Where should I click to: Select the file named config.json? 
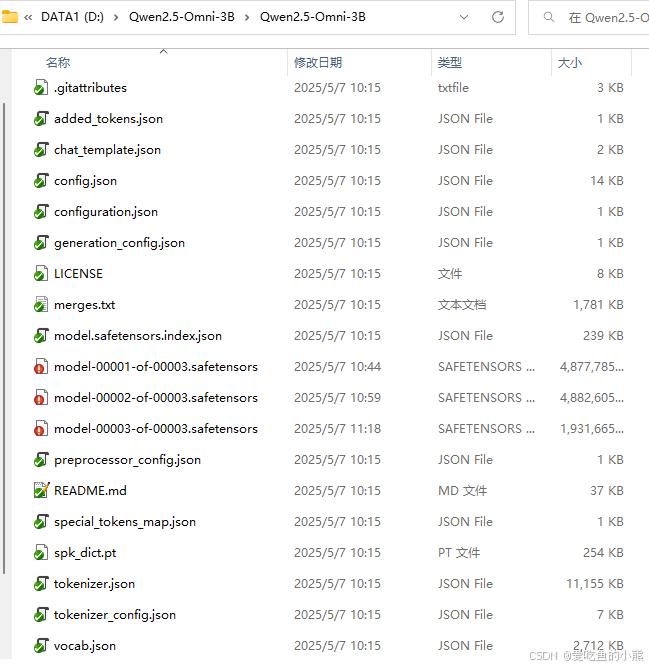click(x=85, y=181)
